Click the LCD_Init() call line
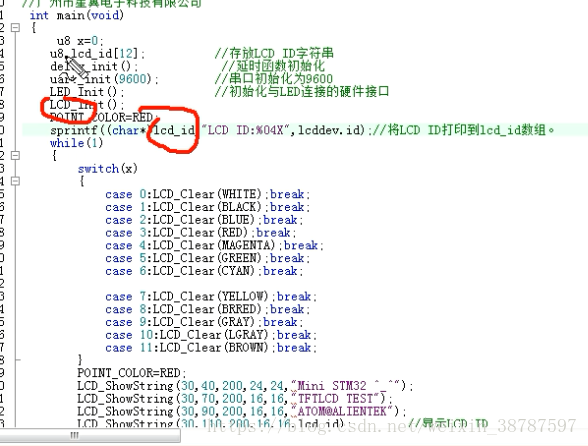This screenshot has width=588, height=446. (x=87, y=105)
